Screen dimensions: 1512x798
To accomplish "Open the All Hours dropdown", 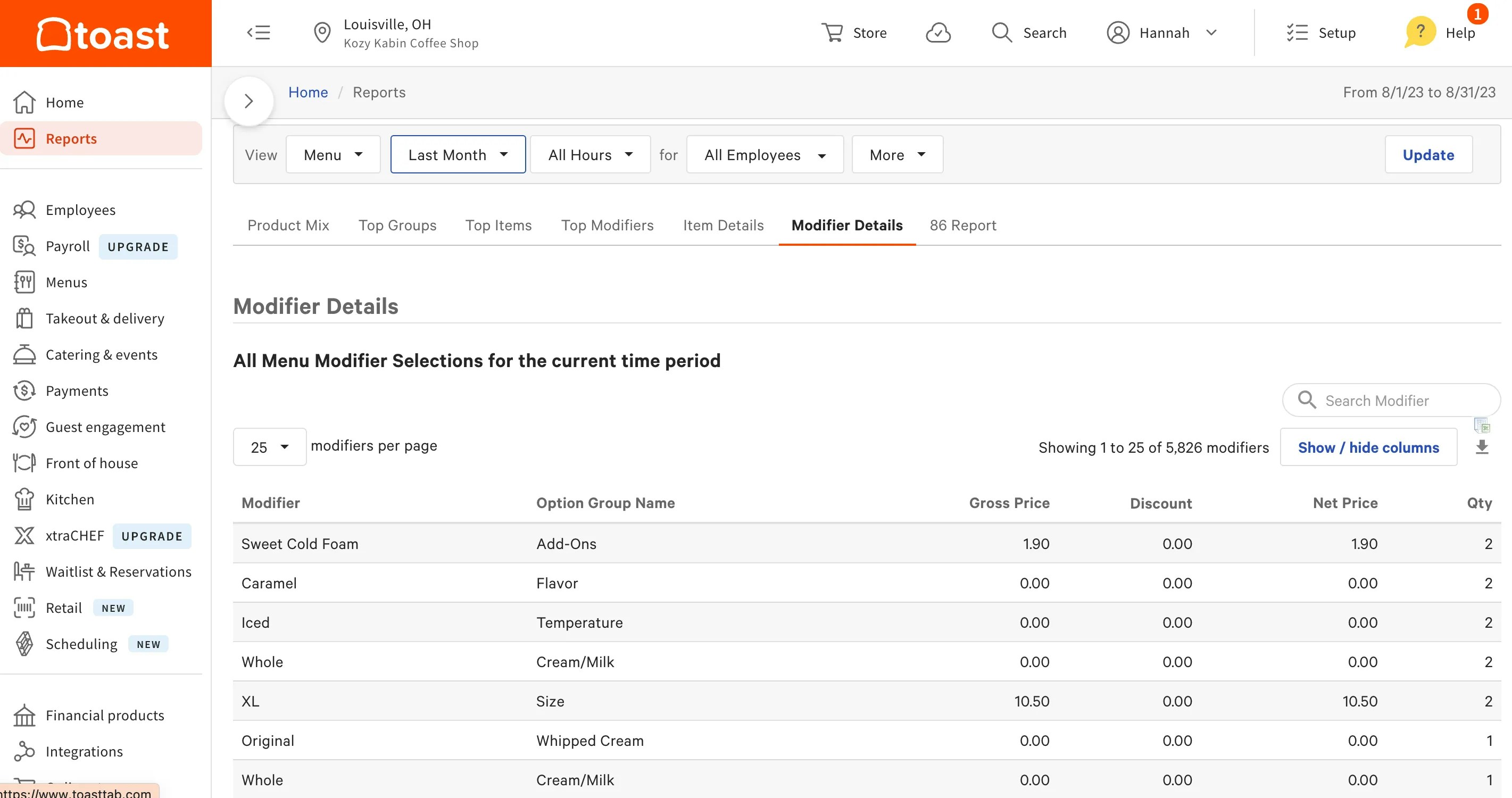I will [590, 155].
